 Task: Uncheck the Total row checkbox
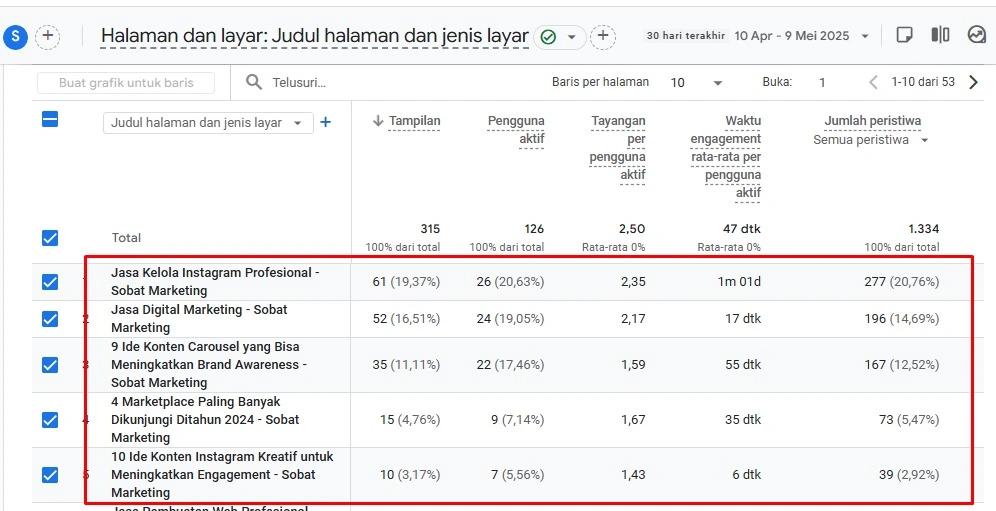coord(50,238)
